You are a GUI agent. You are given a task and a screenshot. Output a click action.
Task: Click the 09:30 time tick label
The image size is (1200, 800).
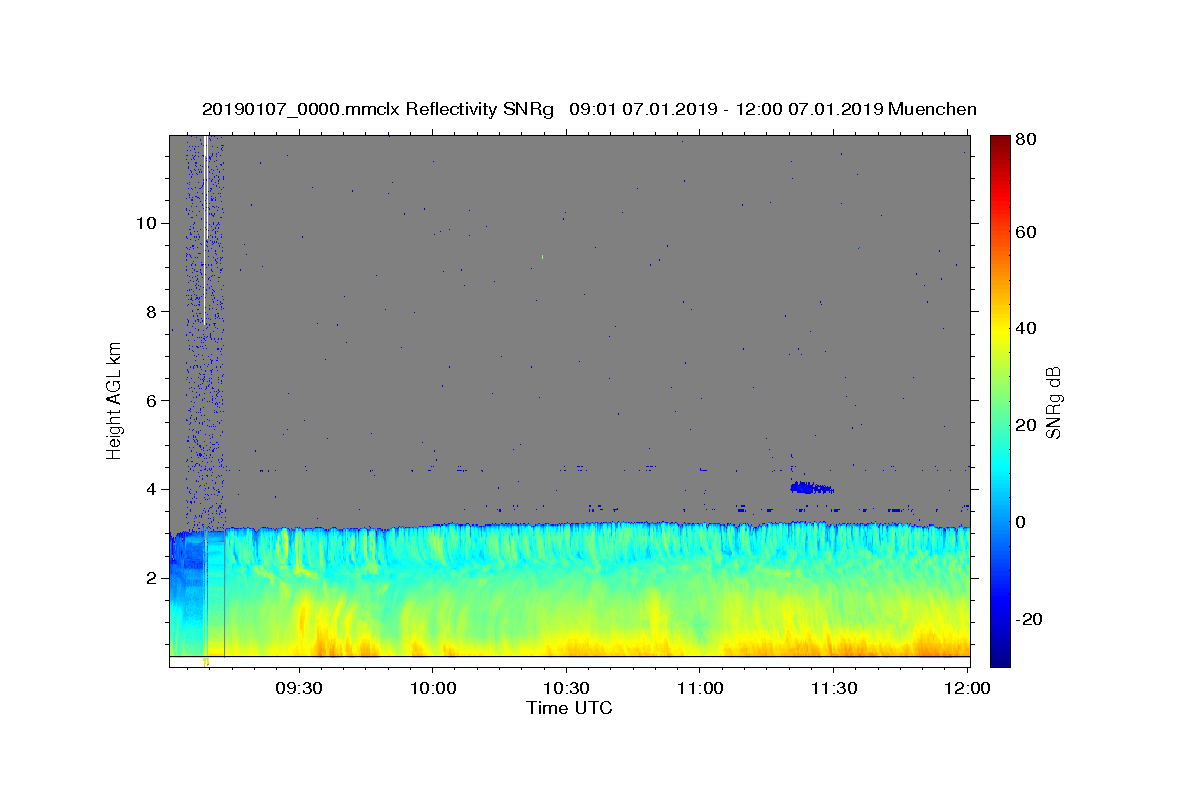pyautogui.click(x=299, y=689)
